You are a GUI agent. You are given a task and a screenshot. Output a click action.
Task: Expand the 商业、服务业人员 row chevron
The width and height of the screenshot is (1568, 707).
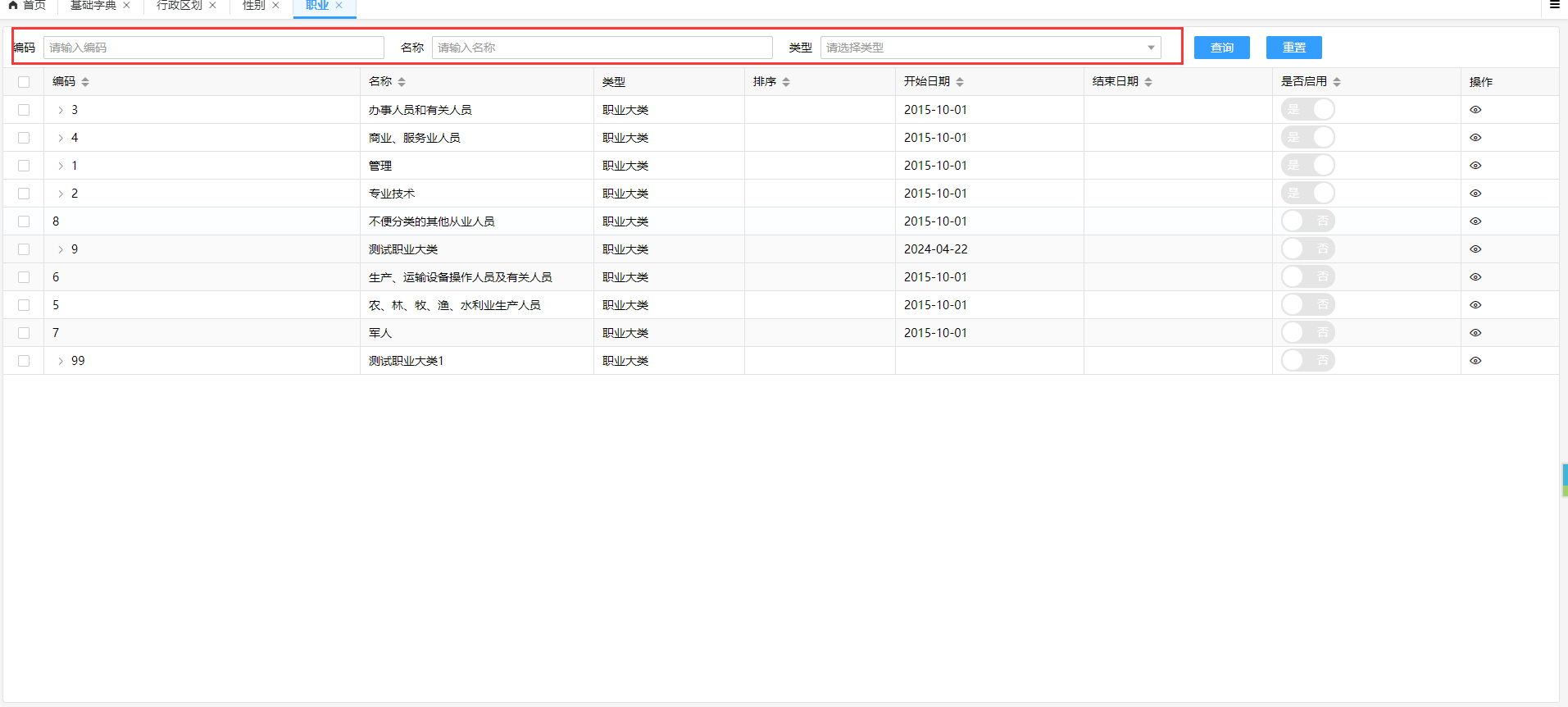pos(61,138)
